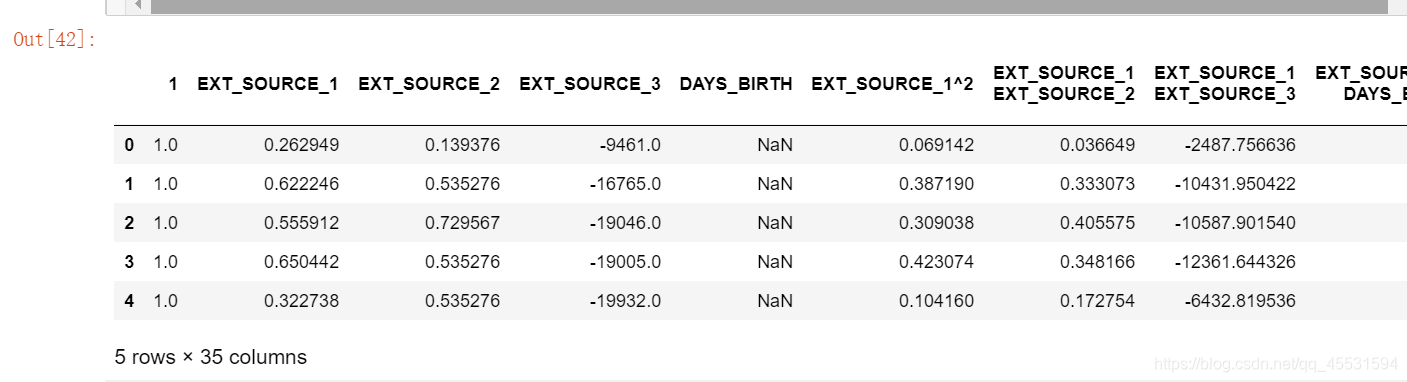The width and height of the screenshot is (1407, 382).
Task: Click row index 1
Action: [x=129, y=184]
